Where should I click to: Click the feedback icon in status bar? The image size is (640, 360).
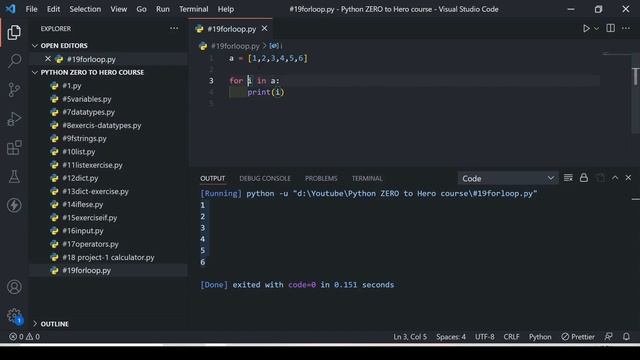click(x=608, y=336)
